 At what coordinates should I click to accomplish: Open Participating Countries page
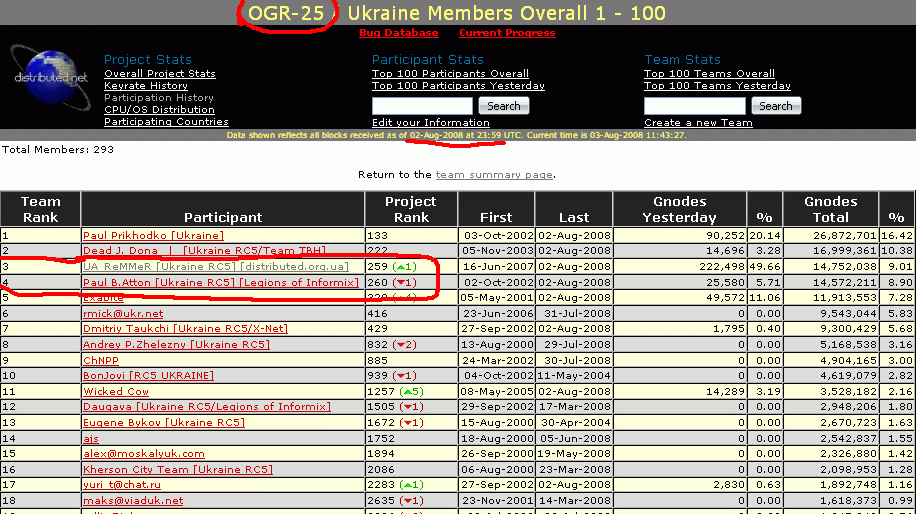coord(166,122)
